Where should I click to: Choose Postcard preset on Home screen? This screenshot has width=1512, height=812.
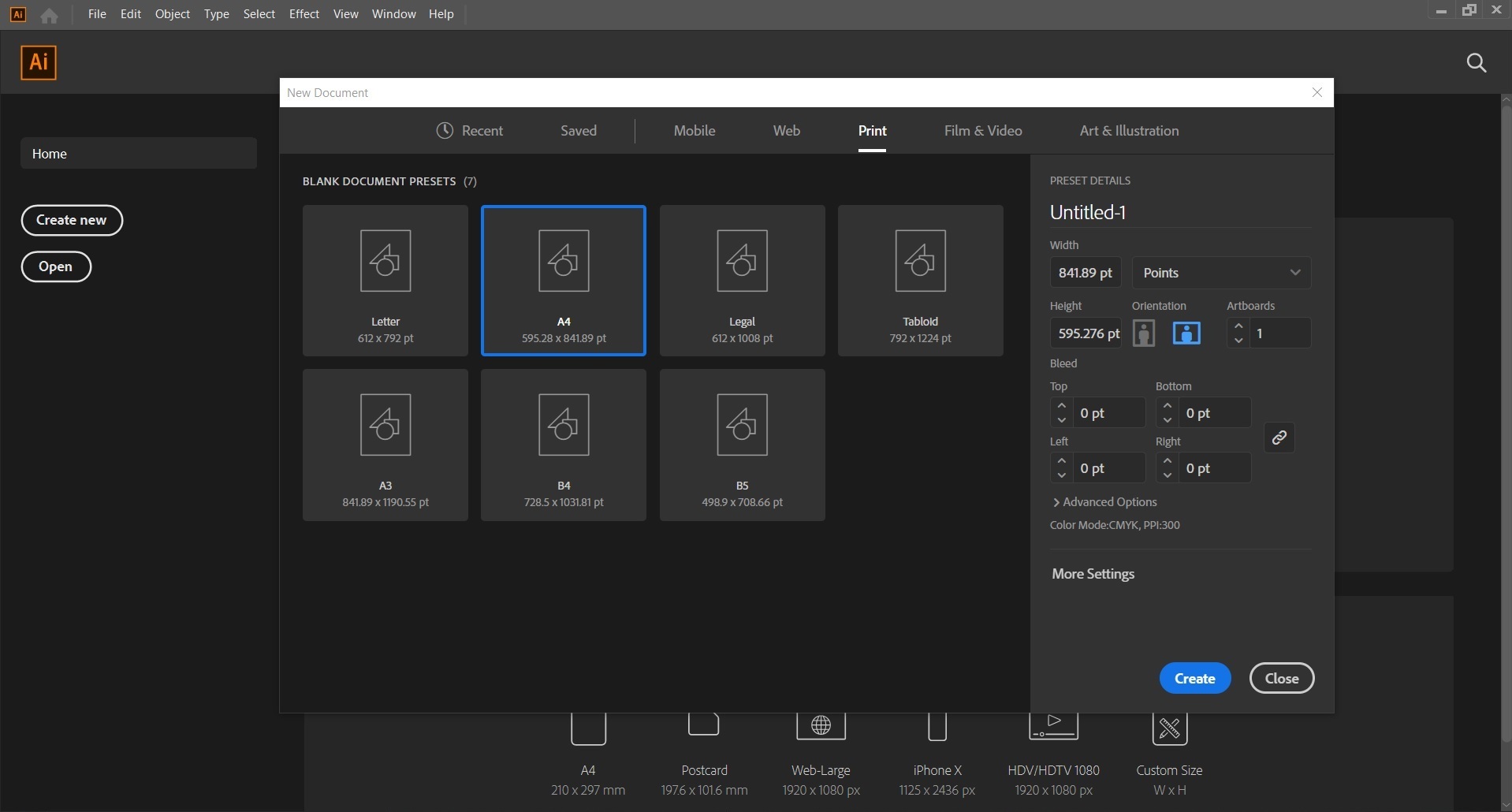tap(704, 755)
